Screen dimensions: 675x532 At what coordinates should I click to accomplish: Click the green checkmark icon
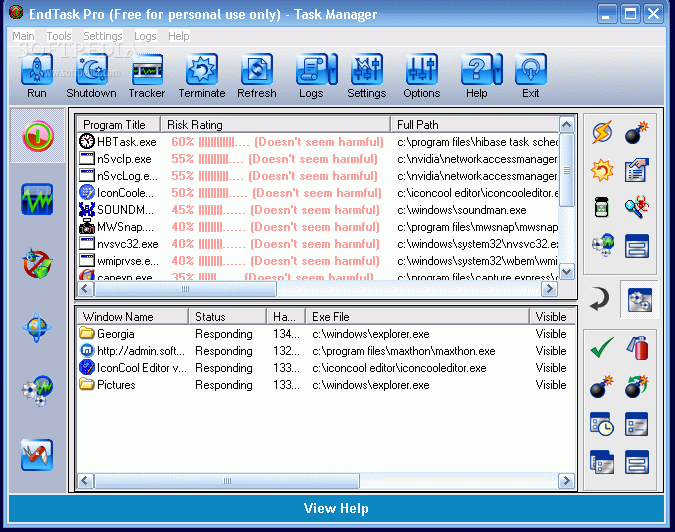[x=602, y=348]
